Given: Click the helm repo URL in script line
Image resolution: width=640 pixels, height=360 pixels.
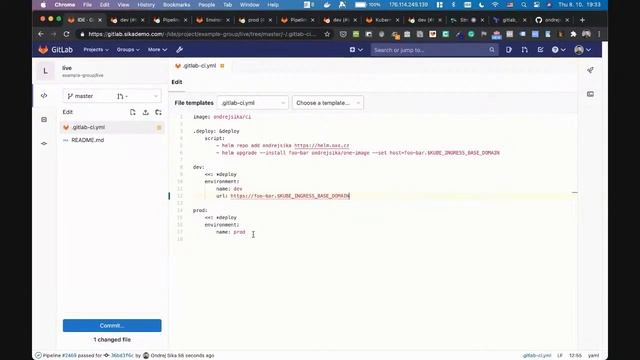Looking at the screenshot, I should pos(321,146).
